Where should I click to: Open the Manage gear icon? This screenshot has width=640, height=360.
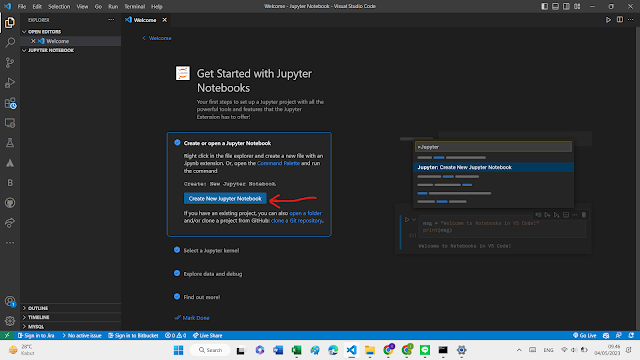point(10,321)
